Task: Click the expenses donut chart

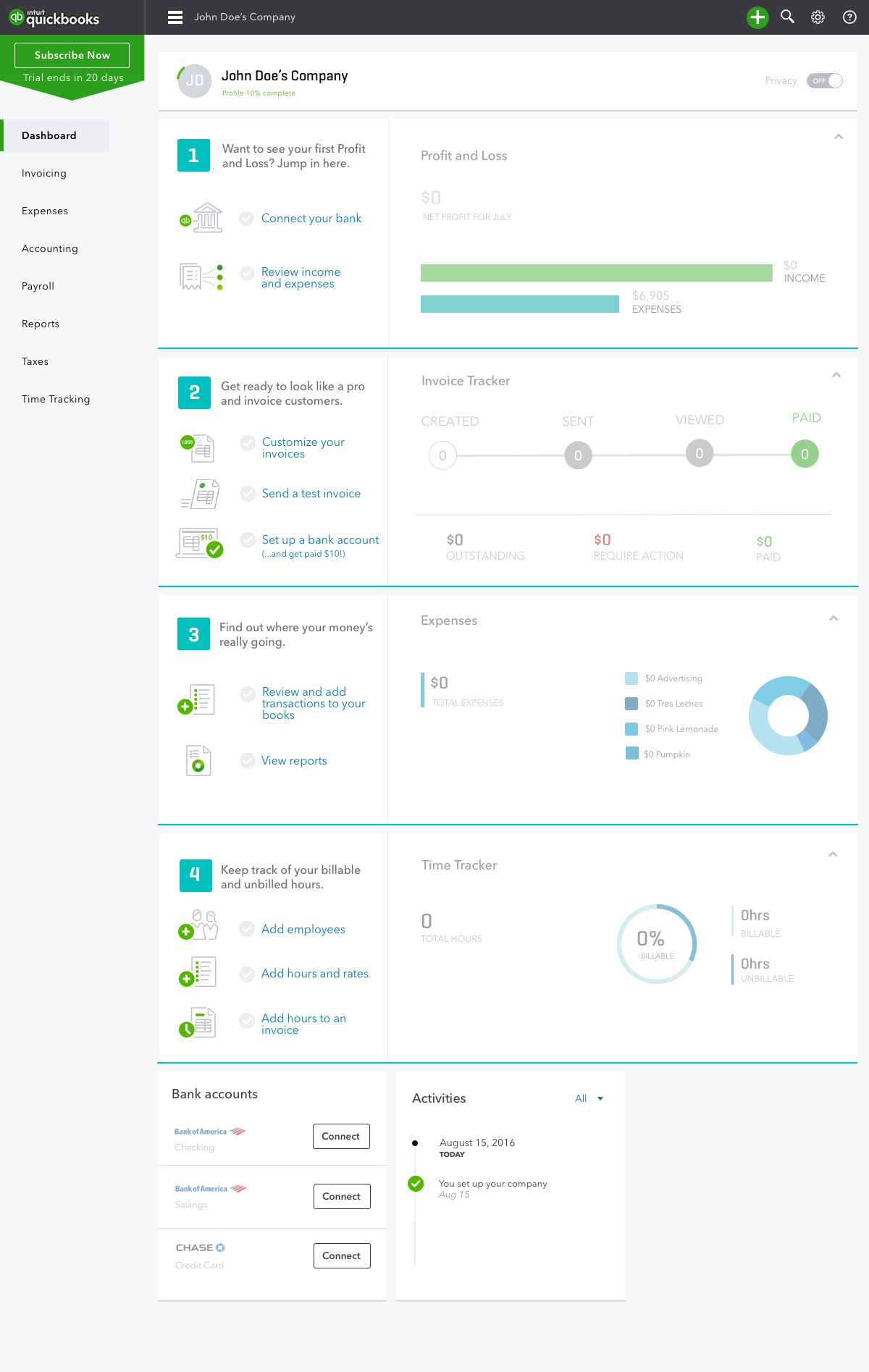Action: 788,715
